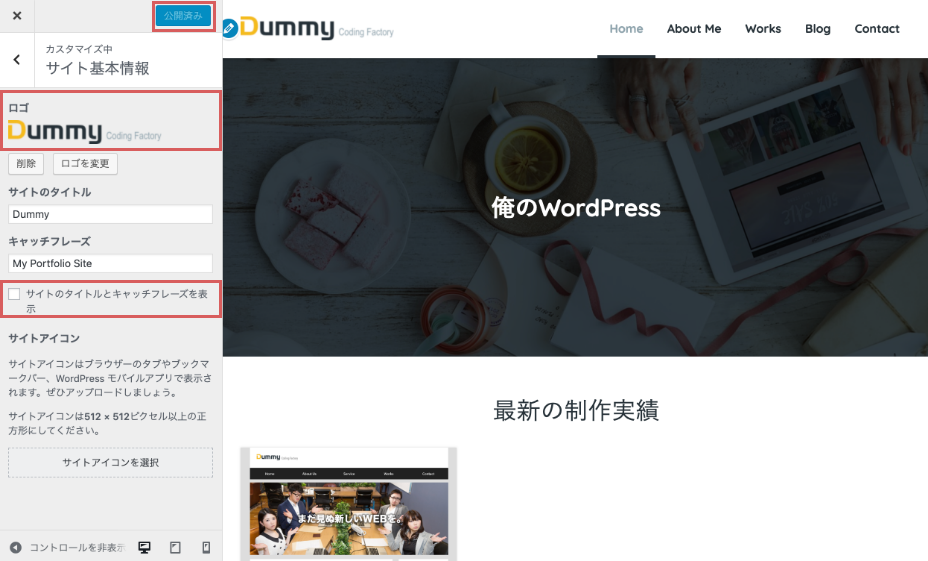Click the ロゴを変更 button
The image size is (928, 561).
[x=85, y=164]
